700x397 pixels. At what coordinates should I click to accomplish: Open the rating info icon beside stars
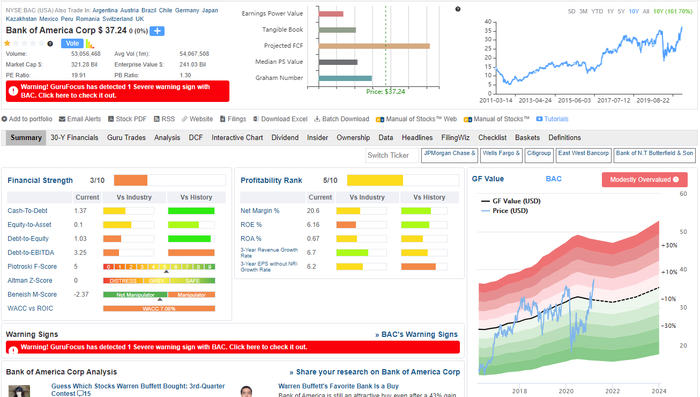[x=50, y=44]
